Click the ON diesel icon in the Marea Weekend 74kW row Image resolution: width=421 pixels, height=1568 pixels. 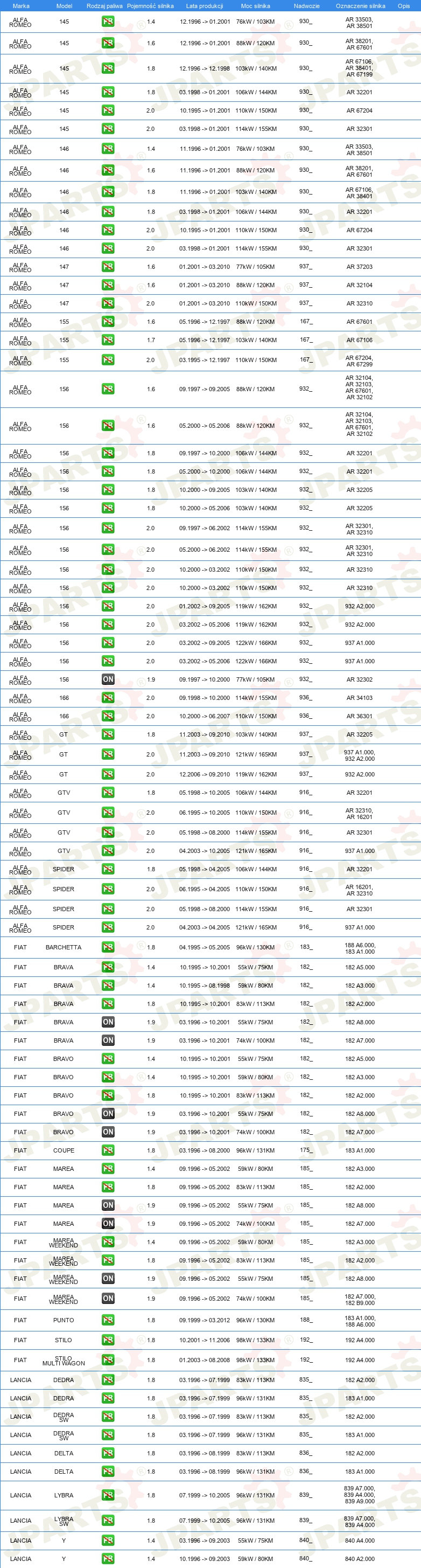(108, 1299)
